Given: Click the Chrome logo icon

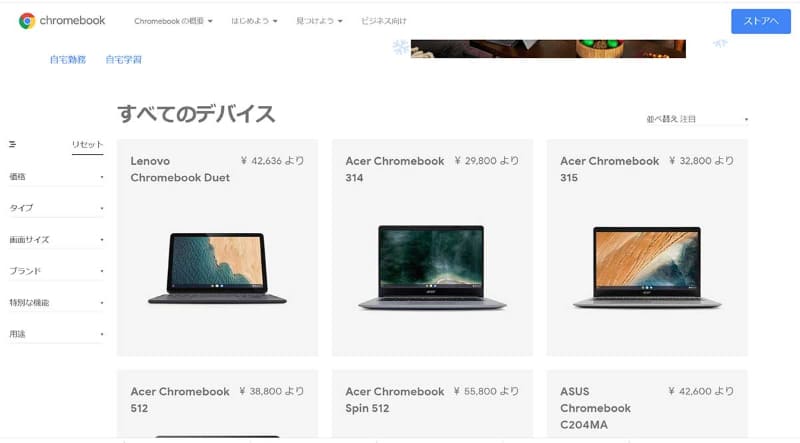Looking at the screenshot, I should 27,21.
